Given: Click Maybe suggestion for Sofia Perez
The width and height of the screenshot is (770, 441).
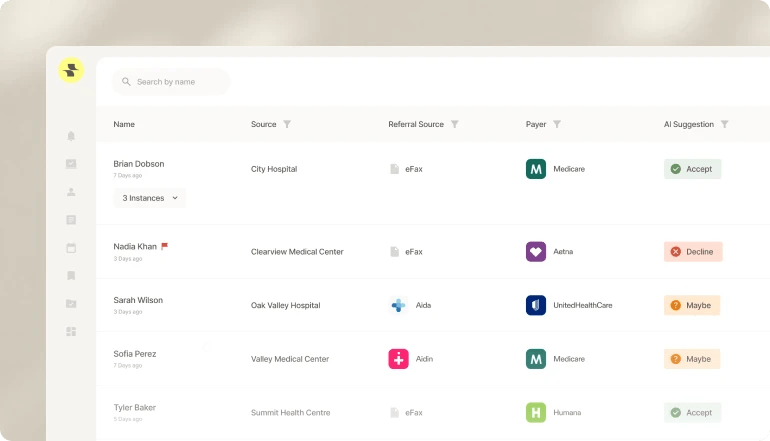Looking at the screenshot, I should click(692, 359).
